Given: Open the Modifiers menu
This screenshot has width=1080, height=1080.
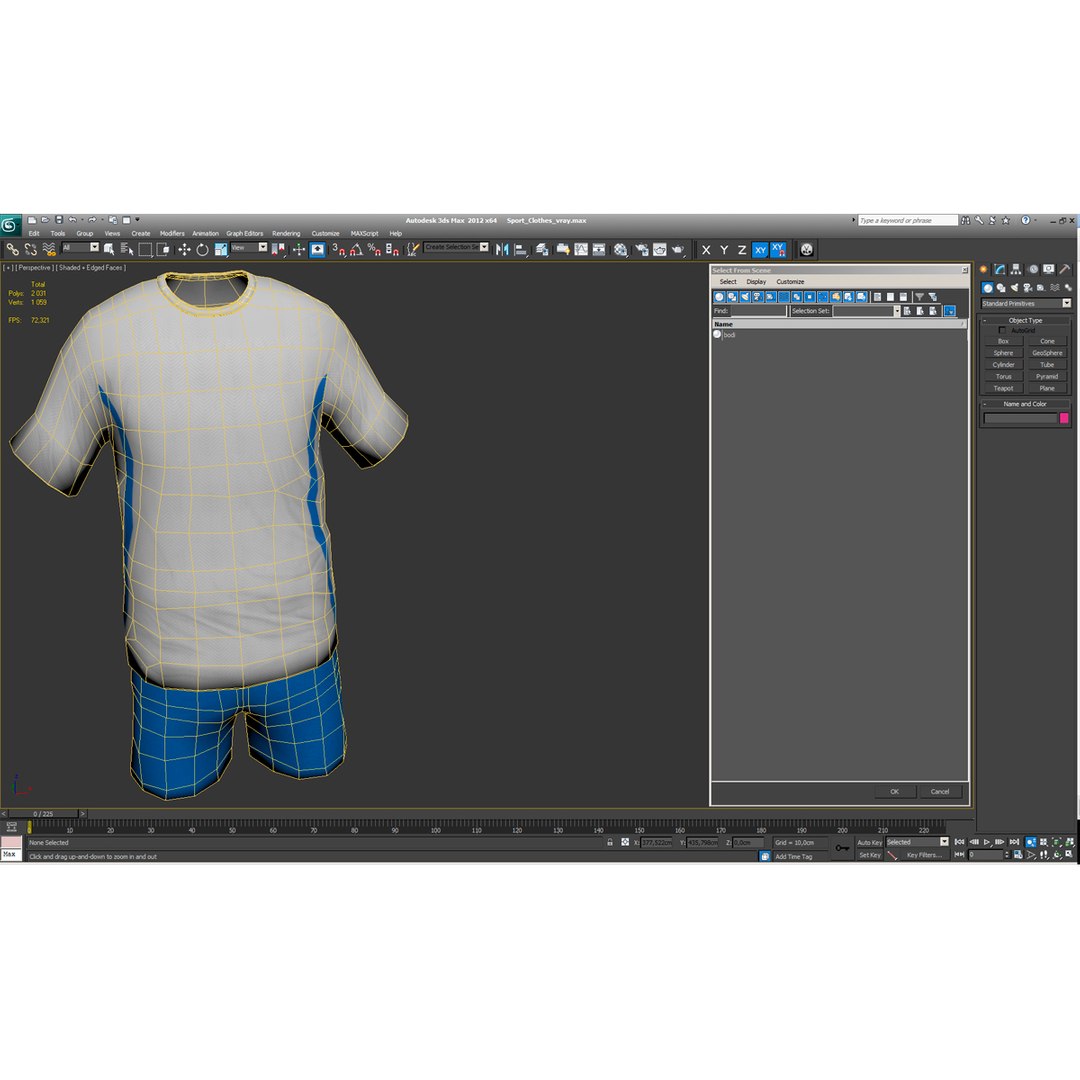Looking at the screenshot, I should coord(172,233).
